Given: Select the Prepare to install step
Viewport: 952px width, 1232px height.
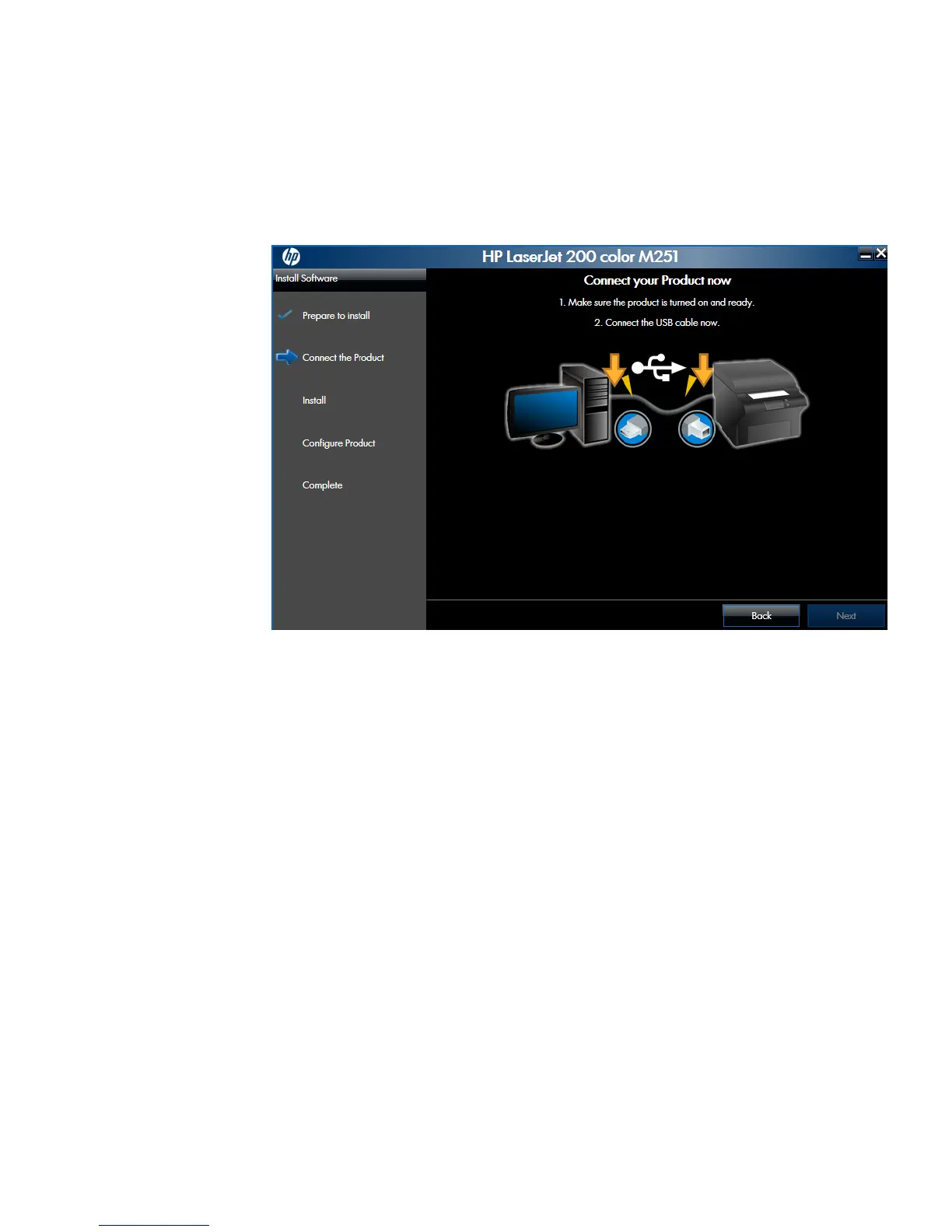Looking at the screenshot, I should point(336,316).
